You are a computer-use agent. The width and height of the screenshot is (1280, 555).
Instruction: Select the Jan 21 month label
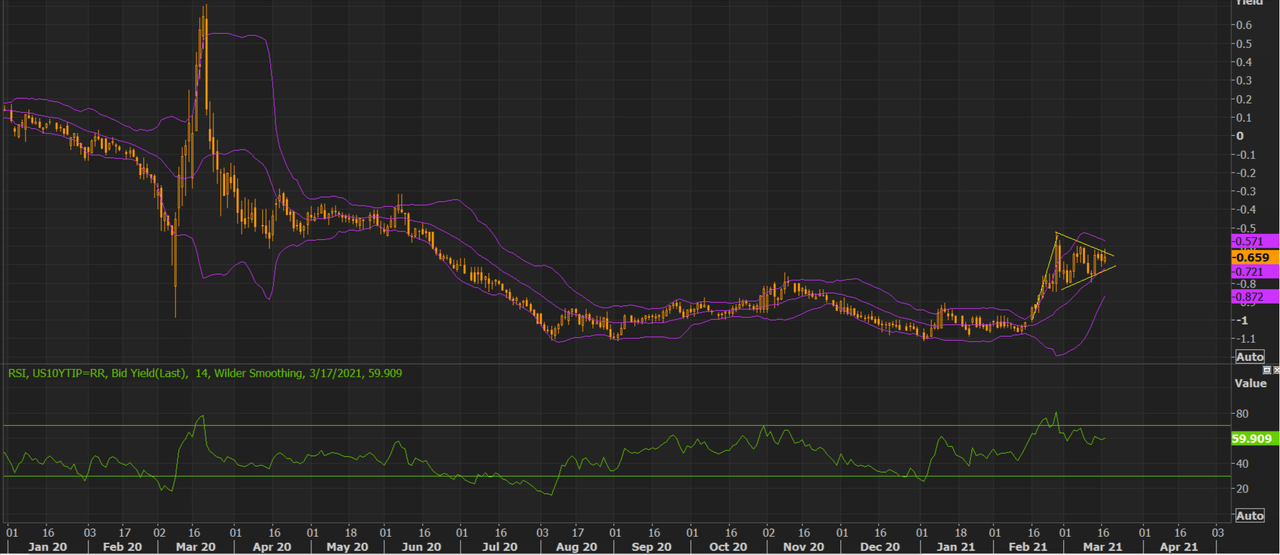coord(957,547)
